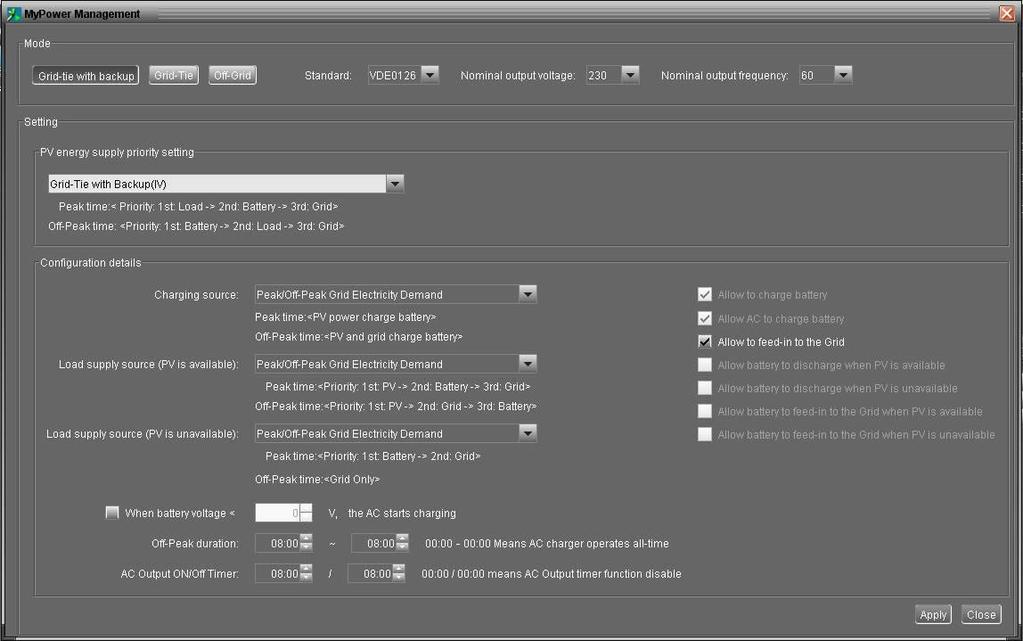Toggle Allow battery to feed-in when PV is available
The image size is (1023, 641).
(705, 411)
